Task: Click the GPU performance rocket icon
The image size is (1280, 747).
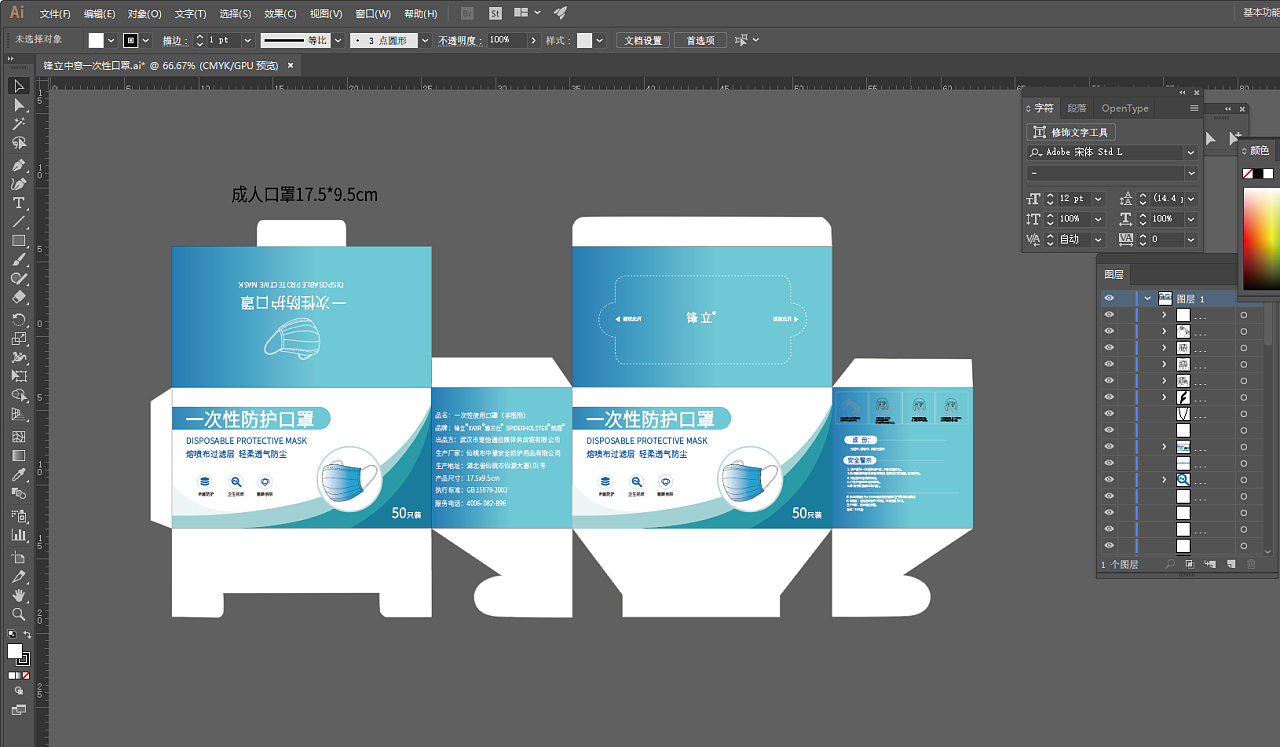Action: tap(560, 13)
